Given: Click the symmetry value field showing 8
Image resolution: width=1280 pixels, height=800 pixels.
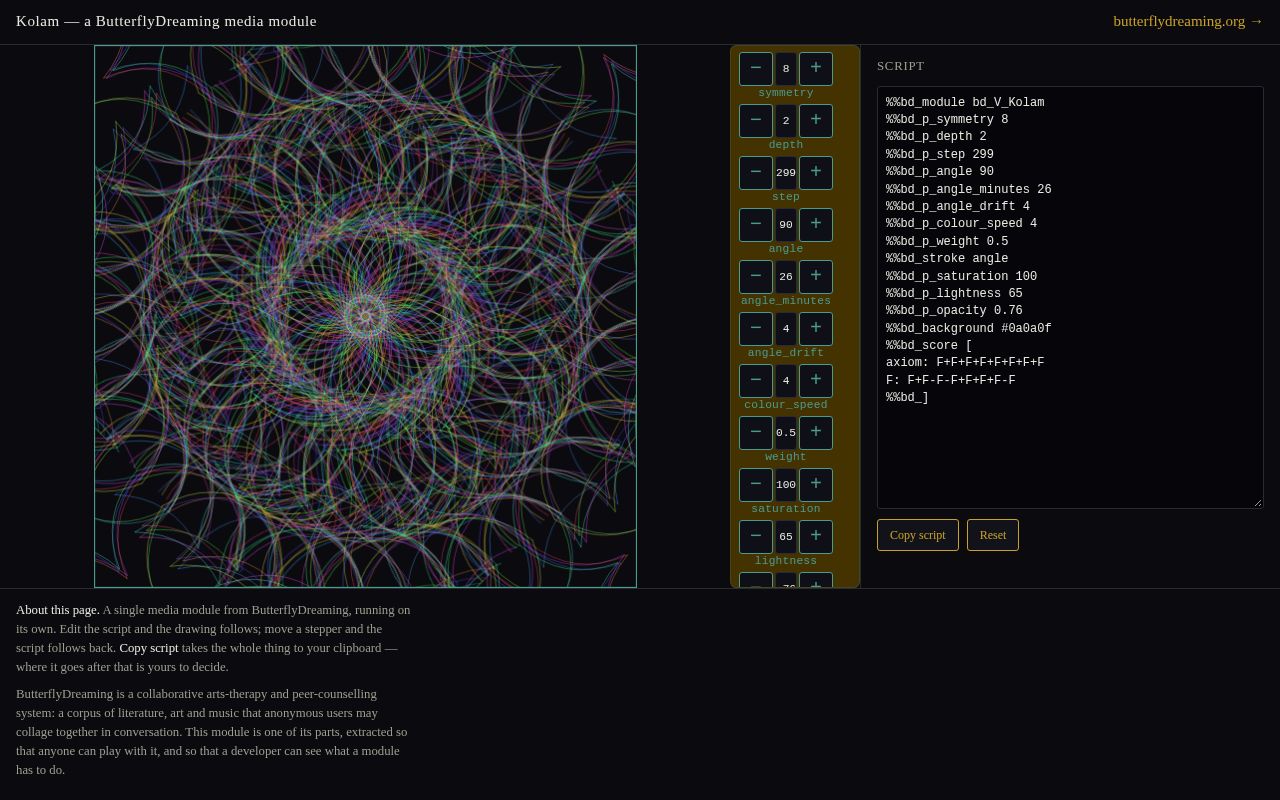Looking at the screenshot, I should click(786, 69).
